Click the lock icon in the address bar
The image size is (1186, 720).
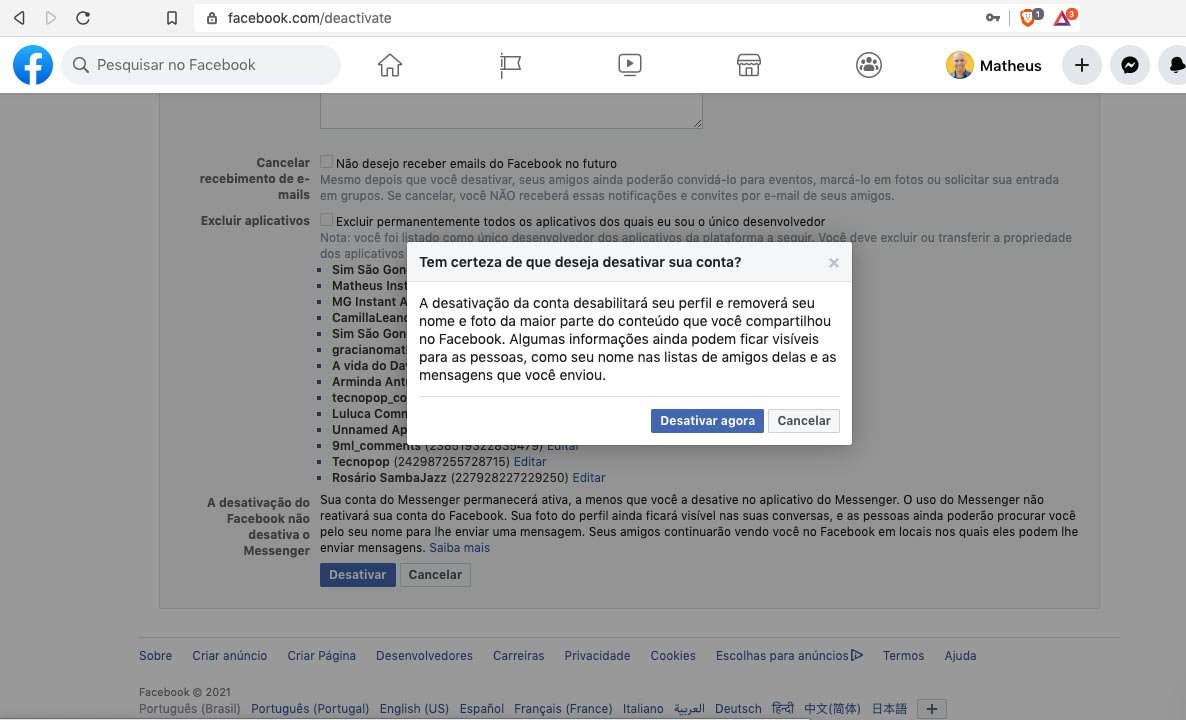pyautogui.click(x=213, y=18)
